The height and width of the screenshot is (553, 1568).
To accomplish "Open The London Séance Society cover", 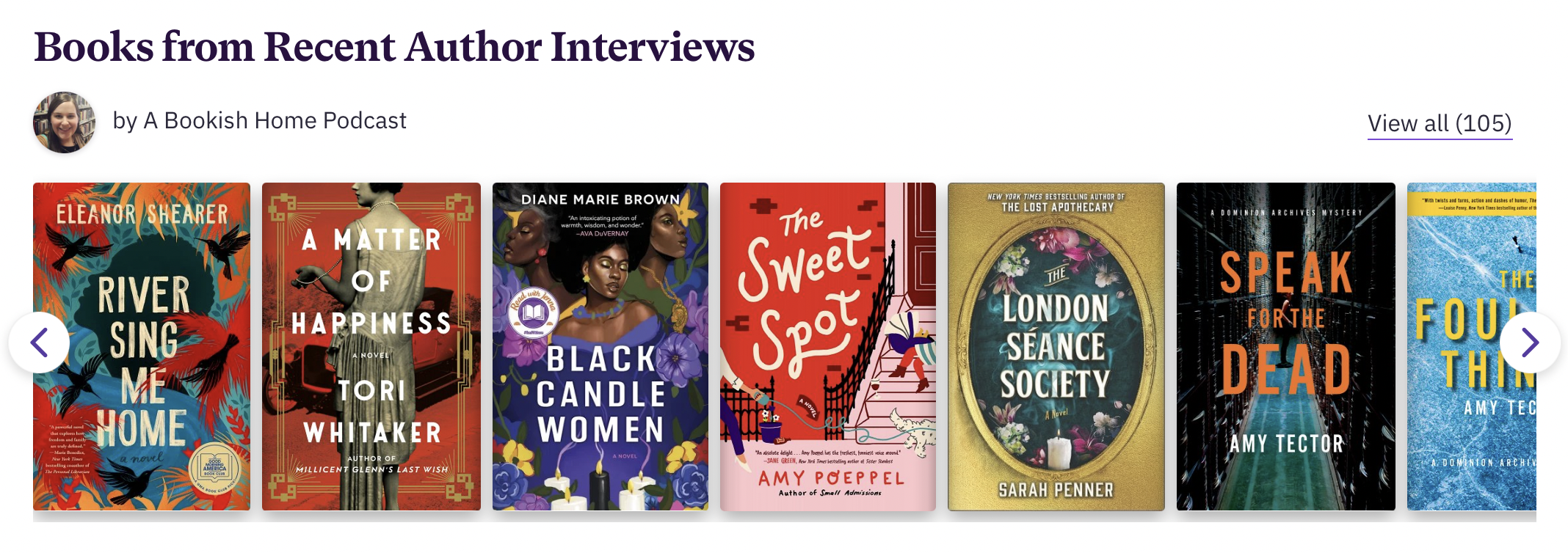I will point(1056,346).
